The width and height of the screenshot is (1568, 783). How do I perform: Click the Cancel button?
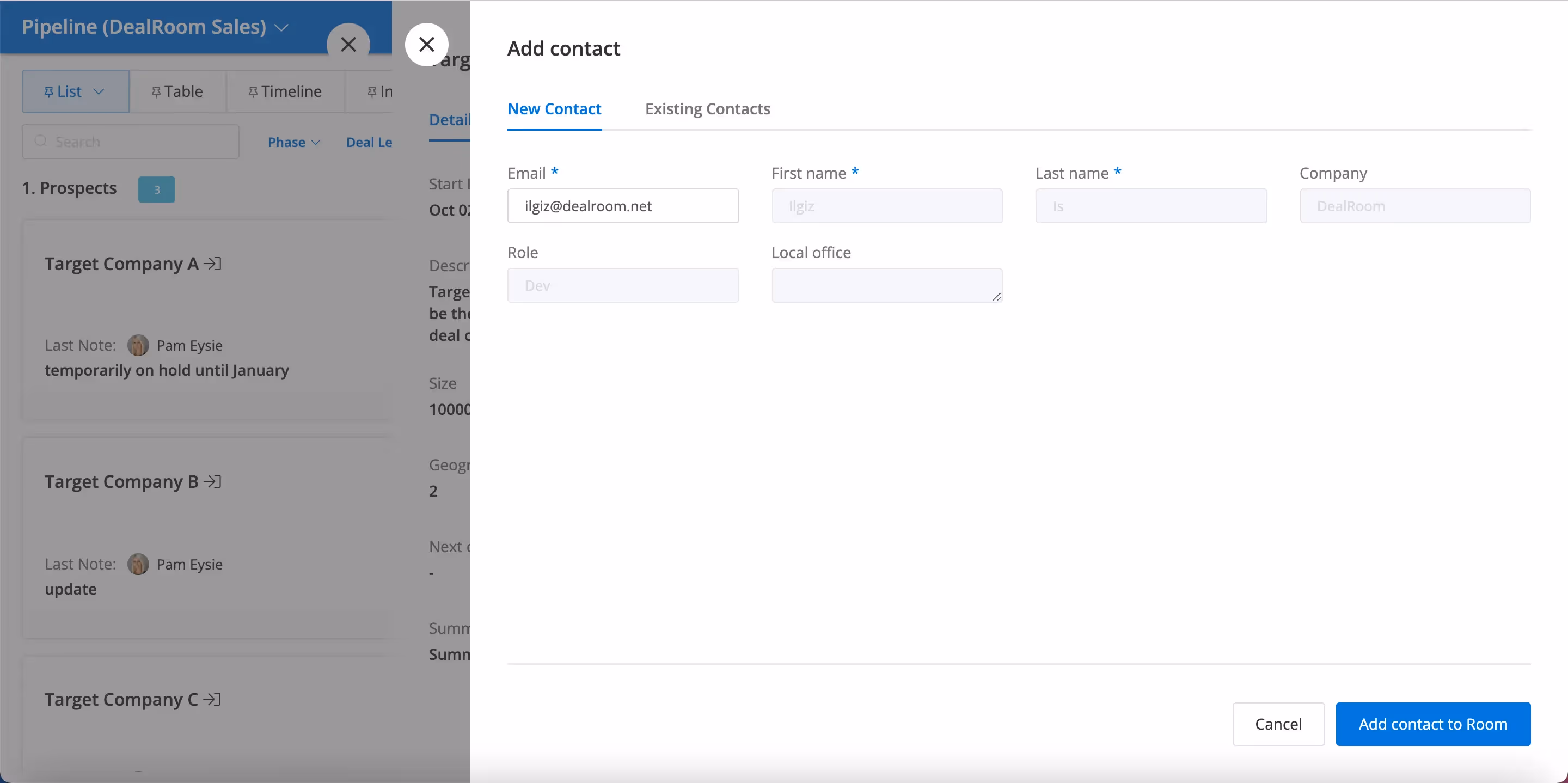pyautogui.click(x=1278, y=724)
